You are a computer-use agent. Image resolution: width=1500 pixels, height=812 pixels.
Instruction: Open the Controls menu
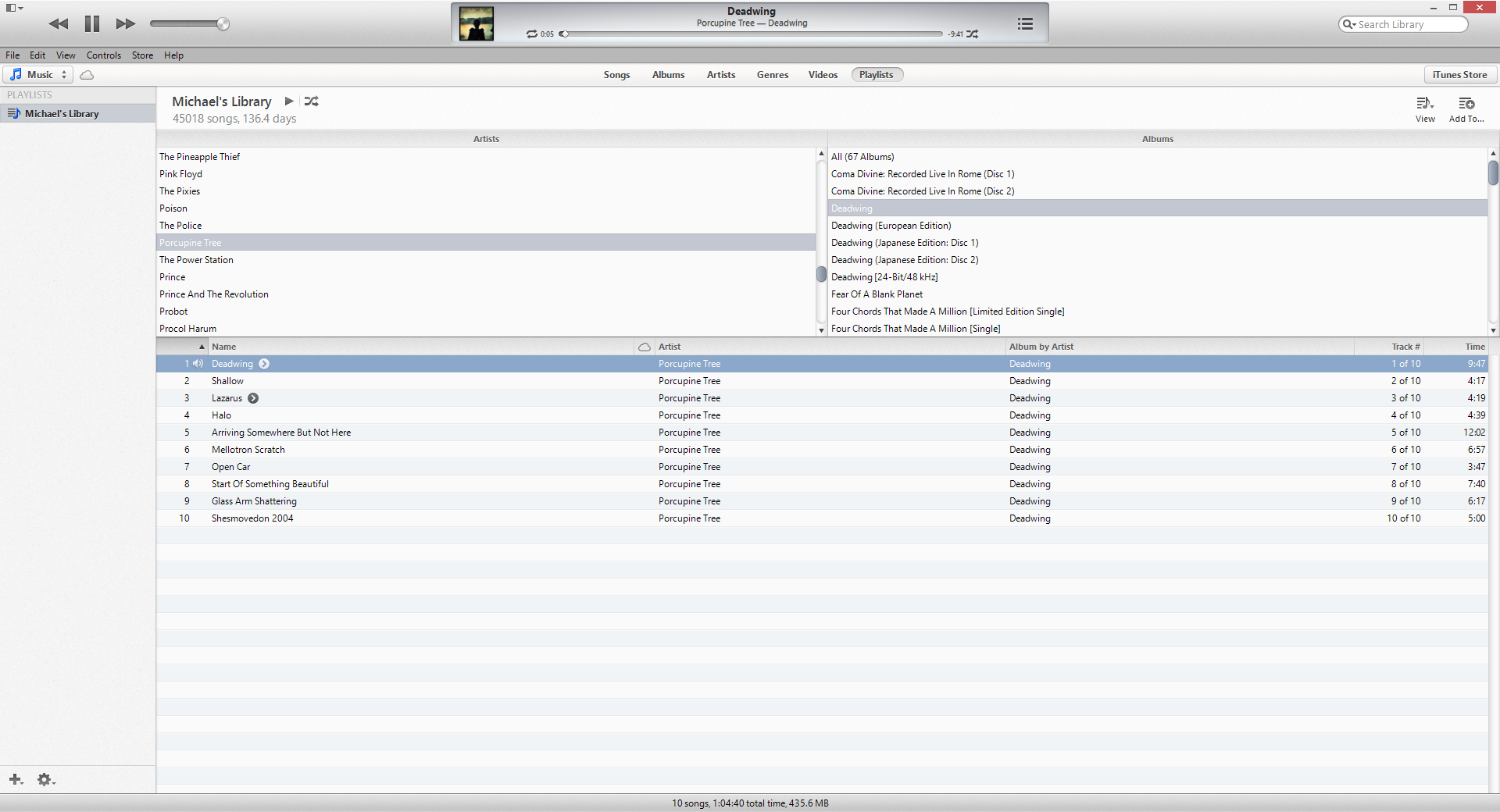pos(104,55)
